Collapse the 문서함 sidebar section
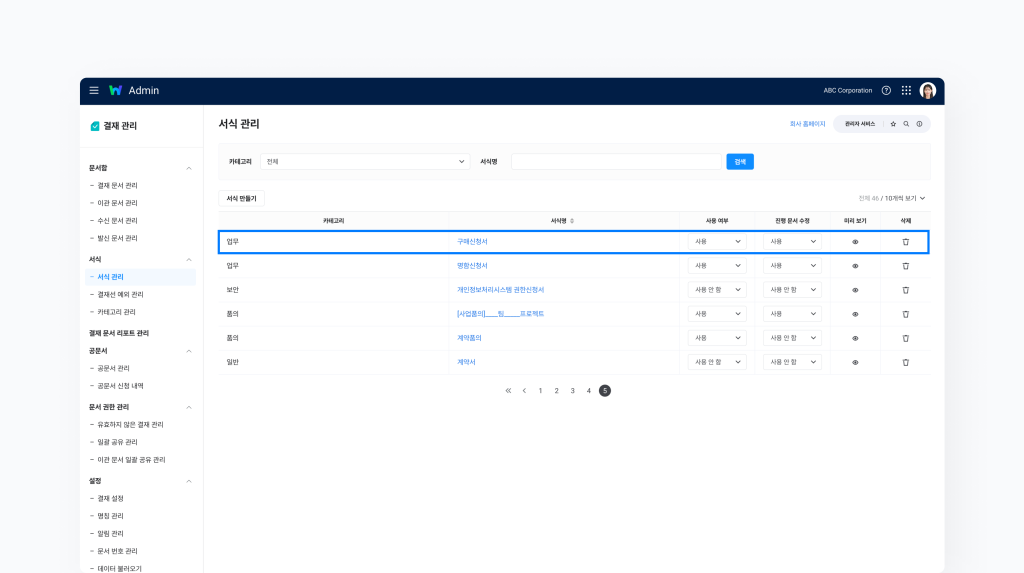This screenshot has height=573, width=1024. coord(189,168)
